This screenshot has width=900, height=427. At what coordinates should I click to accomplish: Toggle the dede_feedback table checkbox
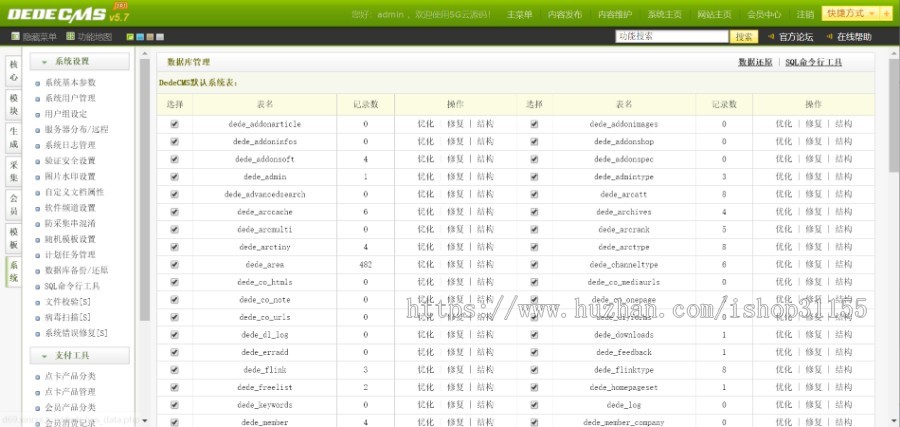534,352
